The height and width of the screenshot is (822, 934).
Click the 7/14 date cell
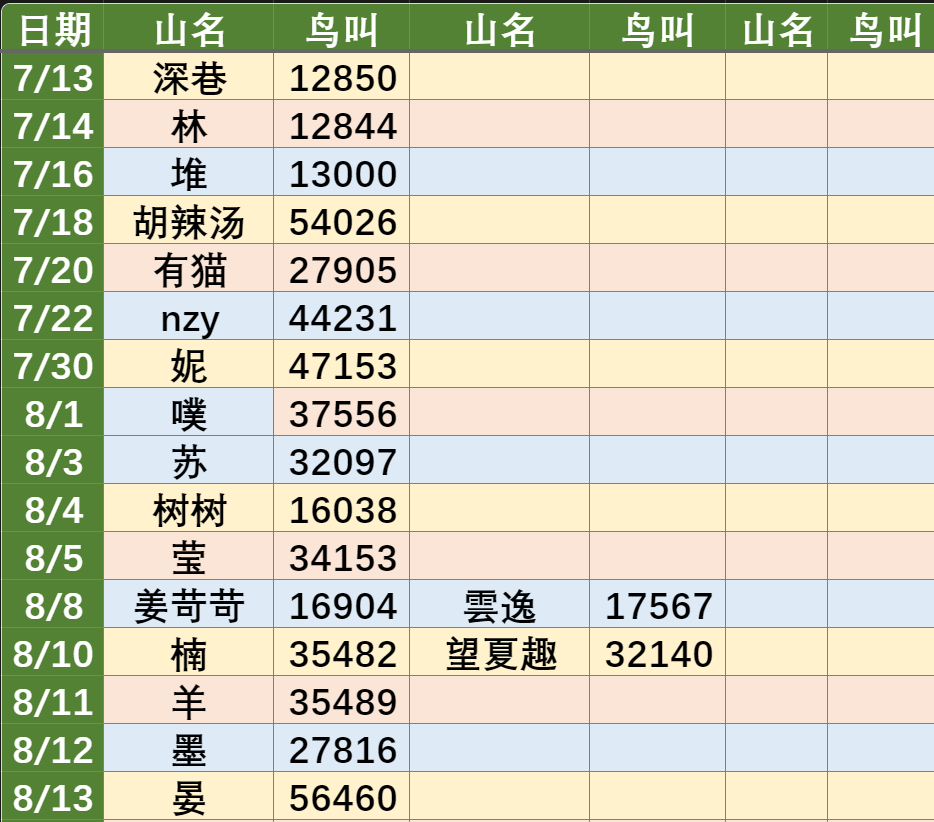click(x=52, y=124)
